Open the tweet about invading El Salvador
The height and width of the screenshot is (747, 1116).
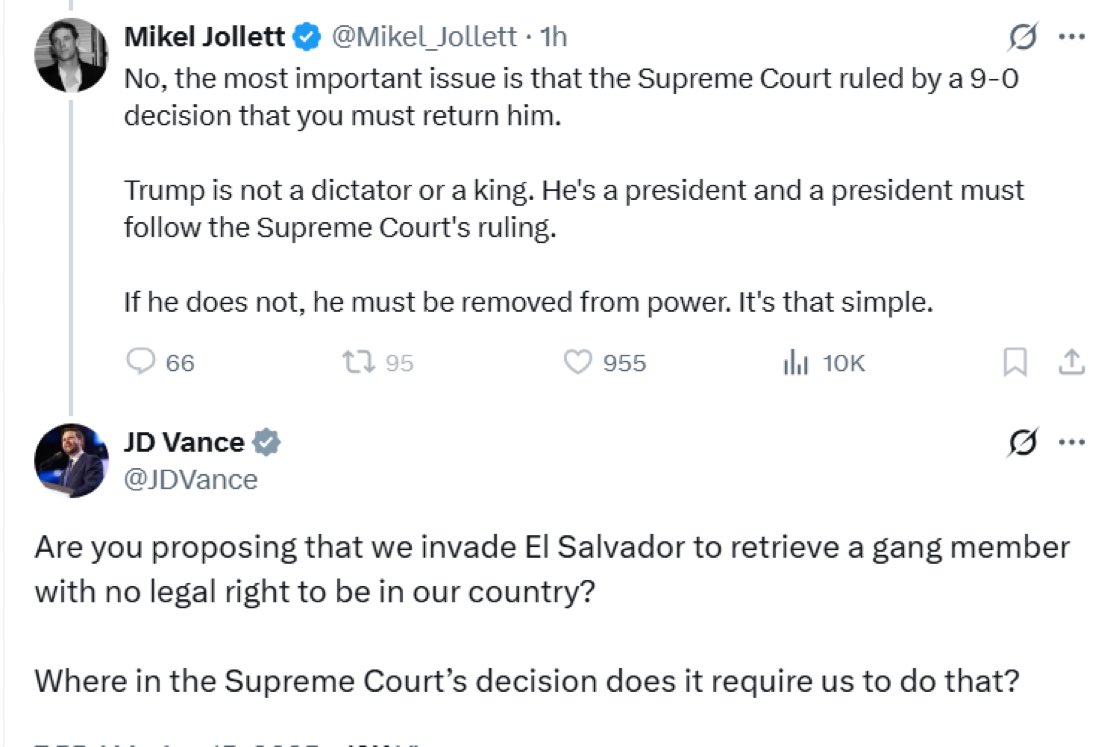coord(550,613)
